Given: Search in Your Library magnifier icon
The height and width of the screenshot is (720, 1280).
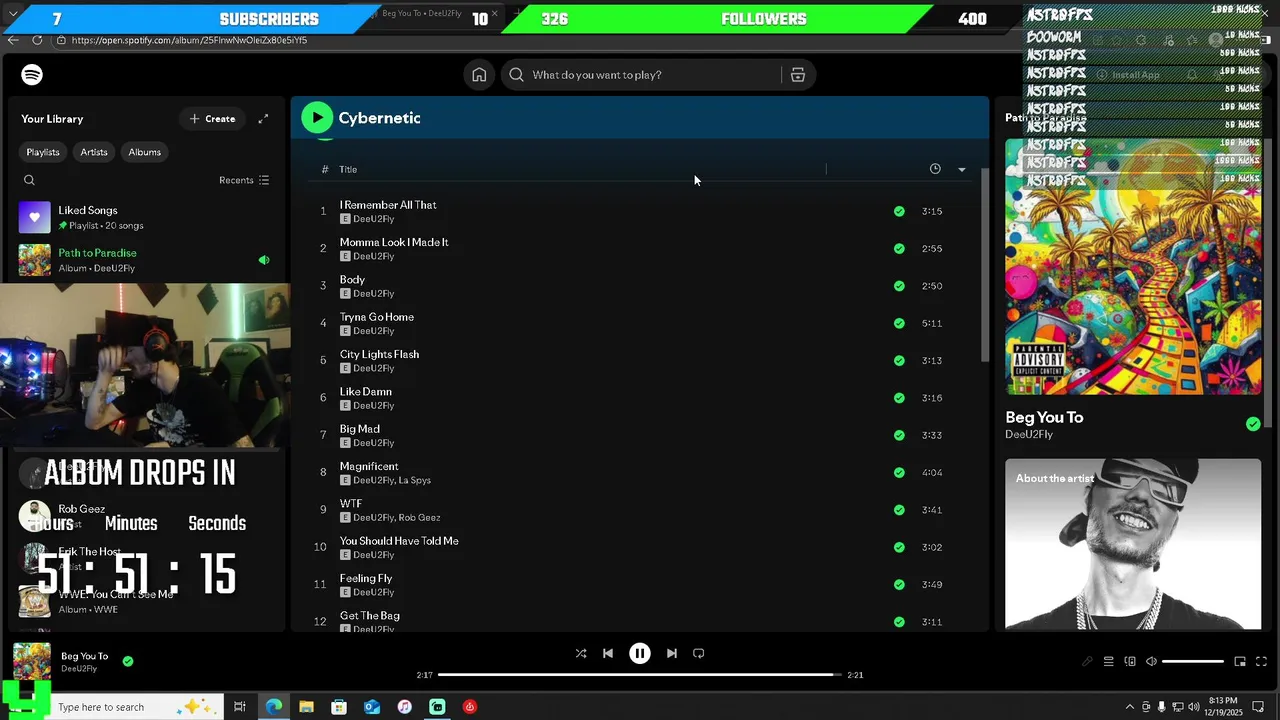Looking at the screenshot, I should tap(29, 180).
